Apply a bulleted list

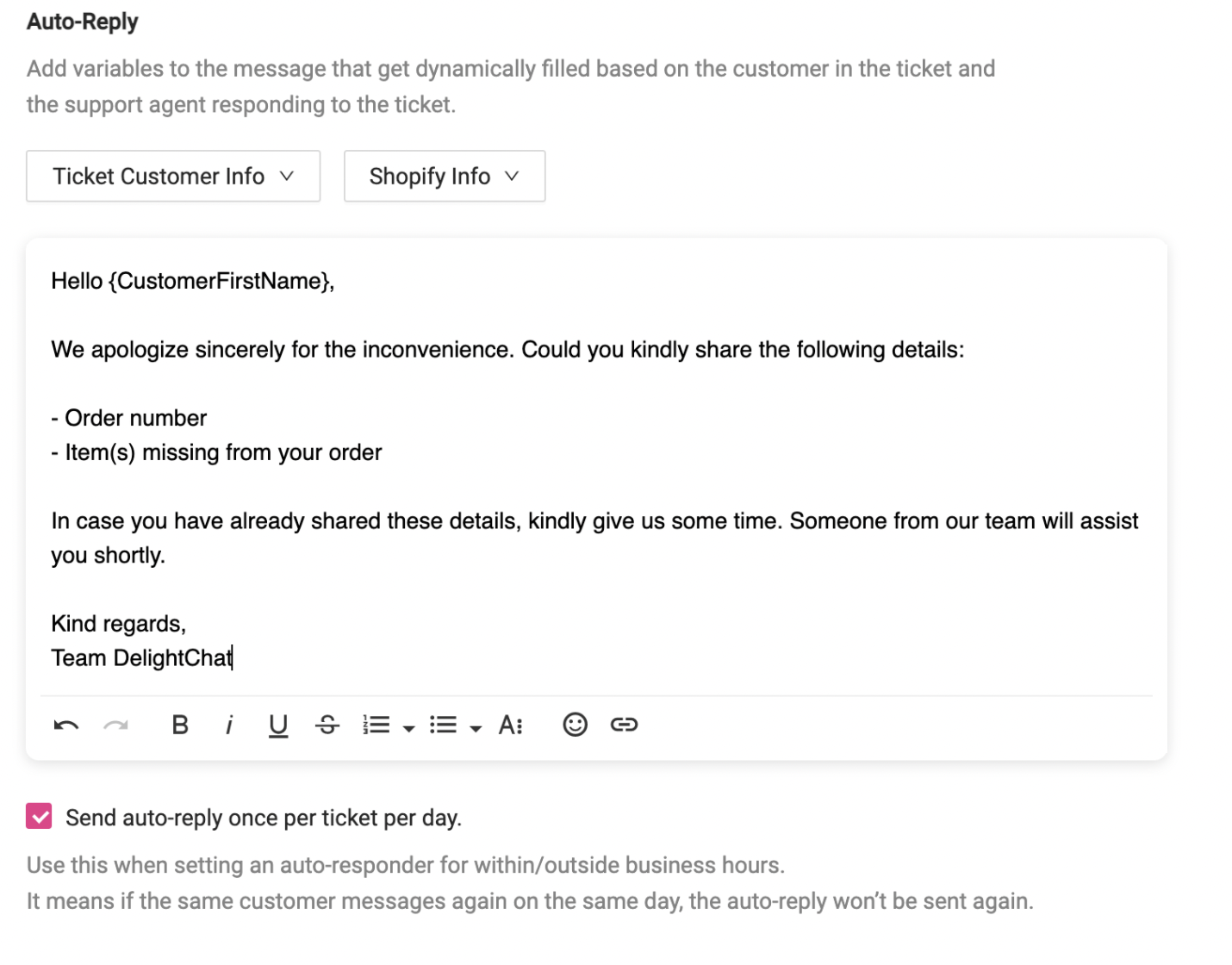(443, 725)
